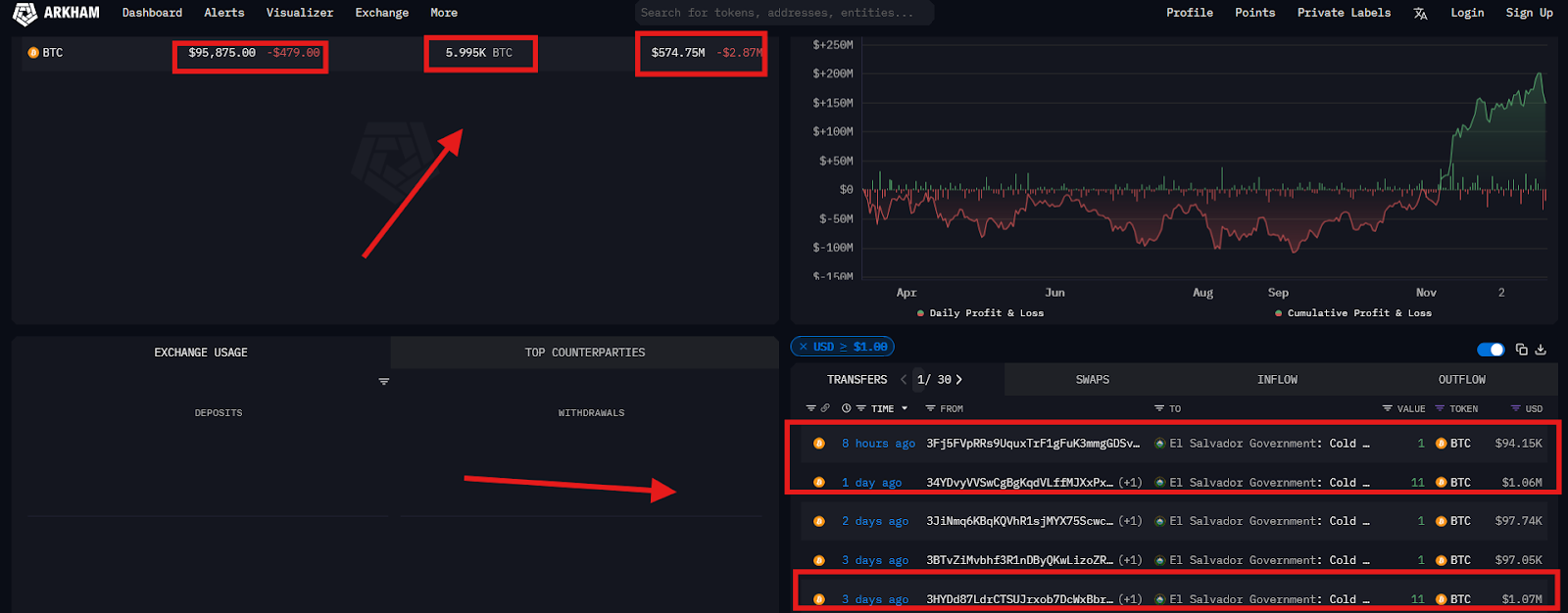Open the Exchange menu in navbar
Viewport: 1568px width, 613px height.
pos(382,13)
